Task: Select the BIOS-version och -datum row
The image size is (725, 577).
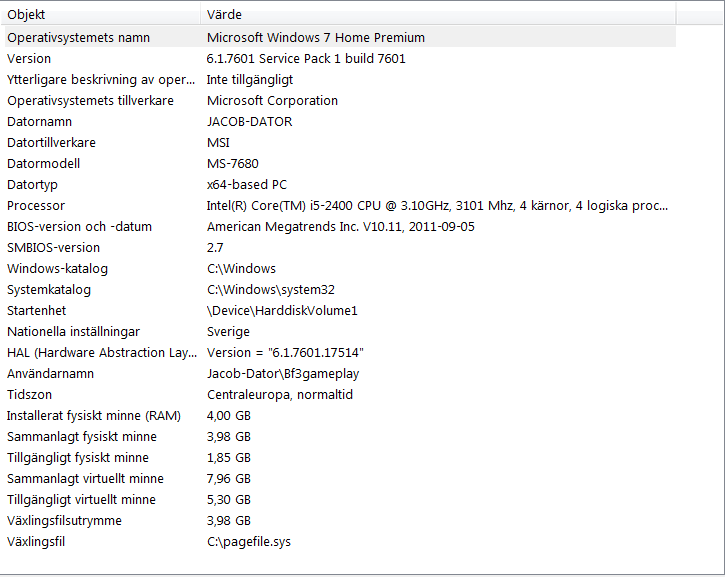Action: [79, 226]
